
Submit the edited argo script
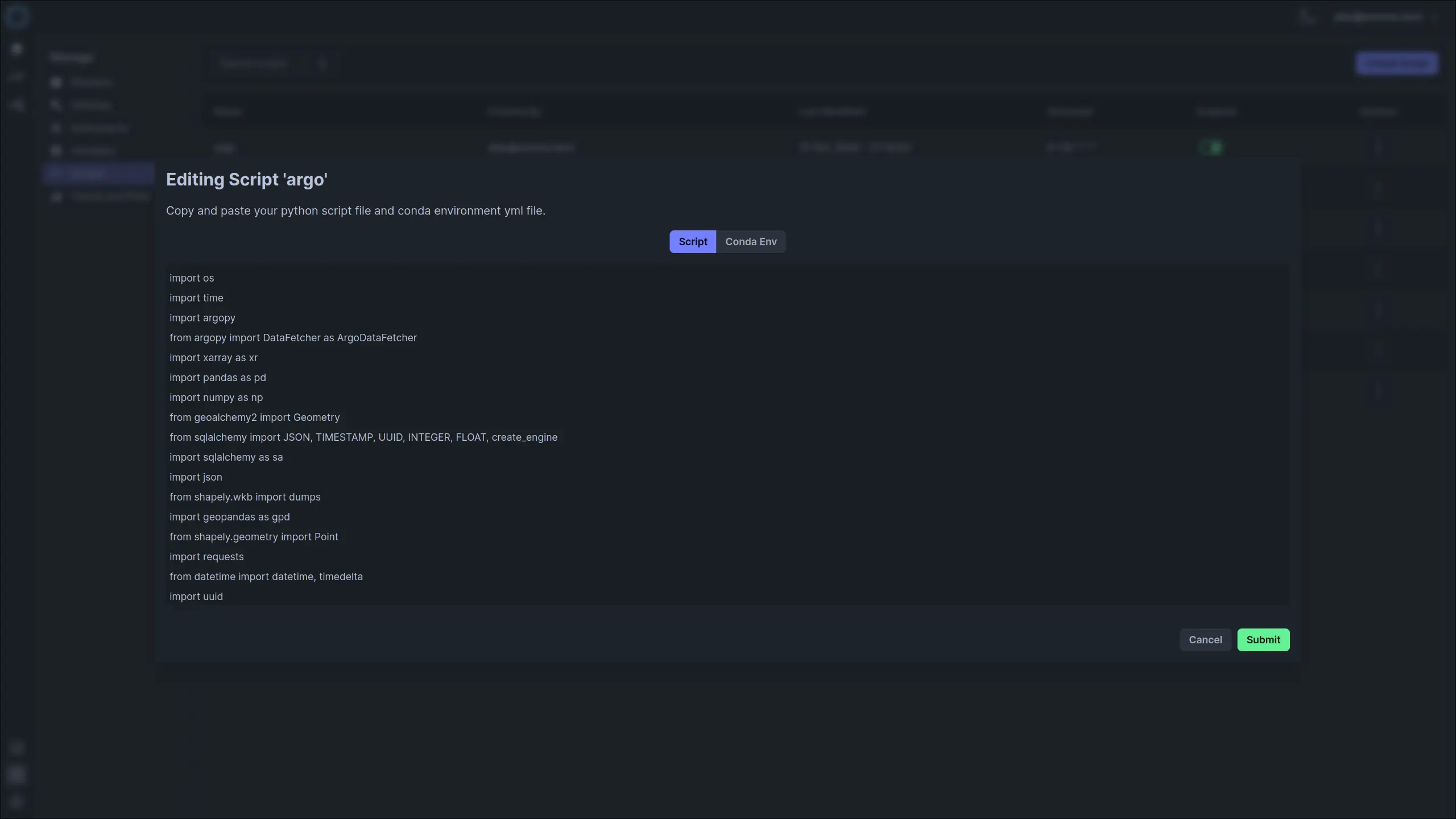(1263, 640)
